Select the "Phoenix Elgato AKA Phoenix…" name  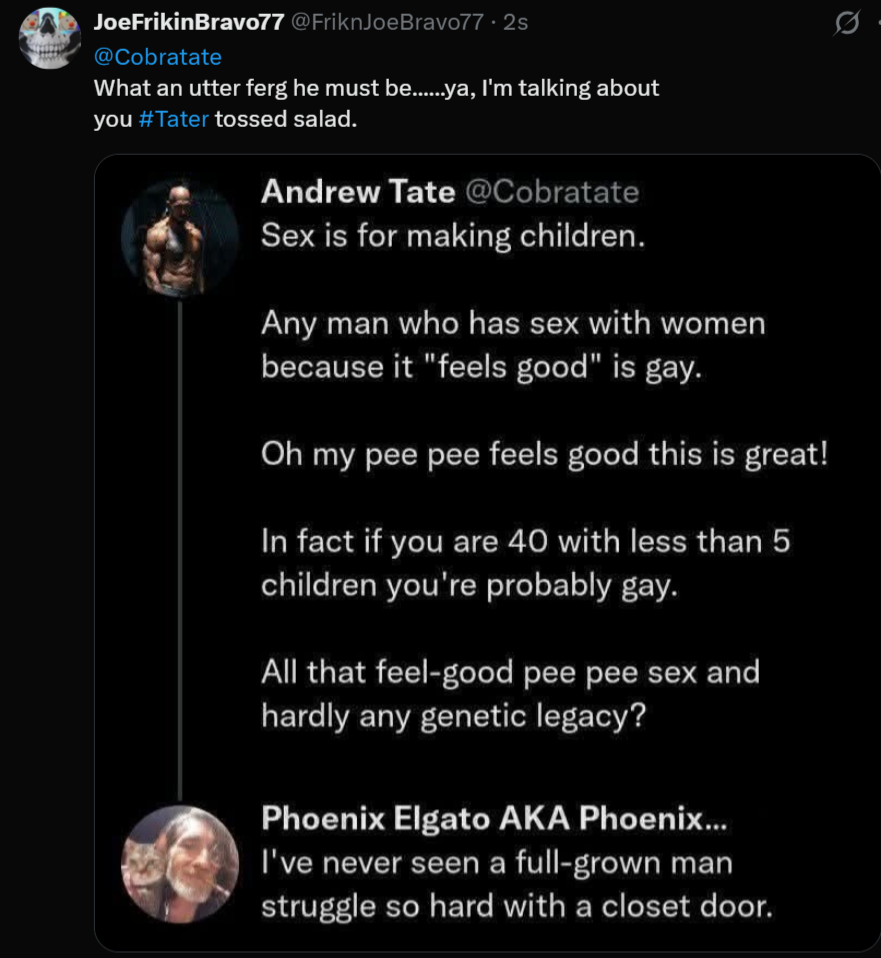click(x=496, y=819)
